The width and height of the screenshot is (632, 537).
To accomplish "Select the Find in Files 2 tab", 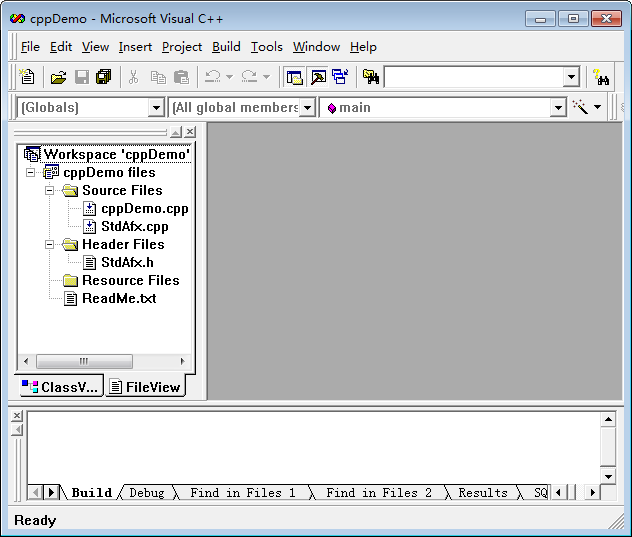I will [378, 493].
